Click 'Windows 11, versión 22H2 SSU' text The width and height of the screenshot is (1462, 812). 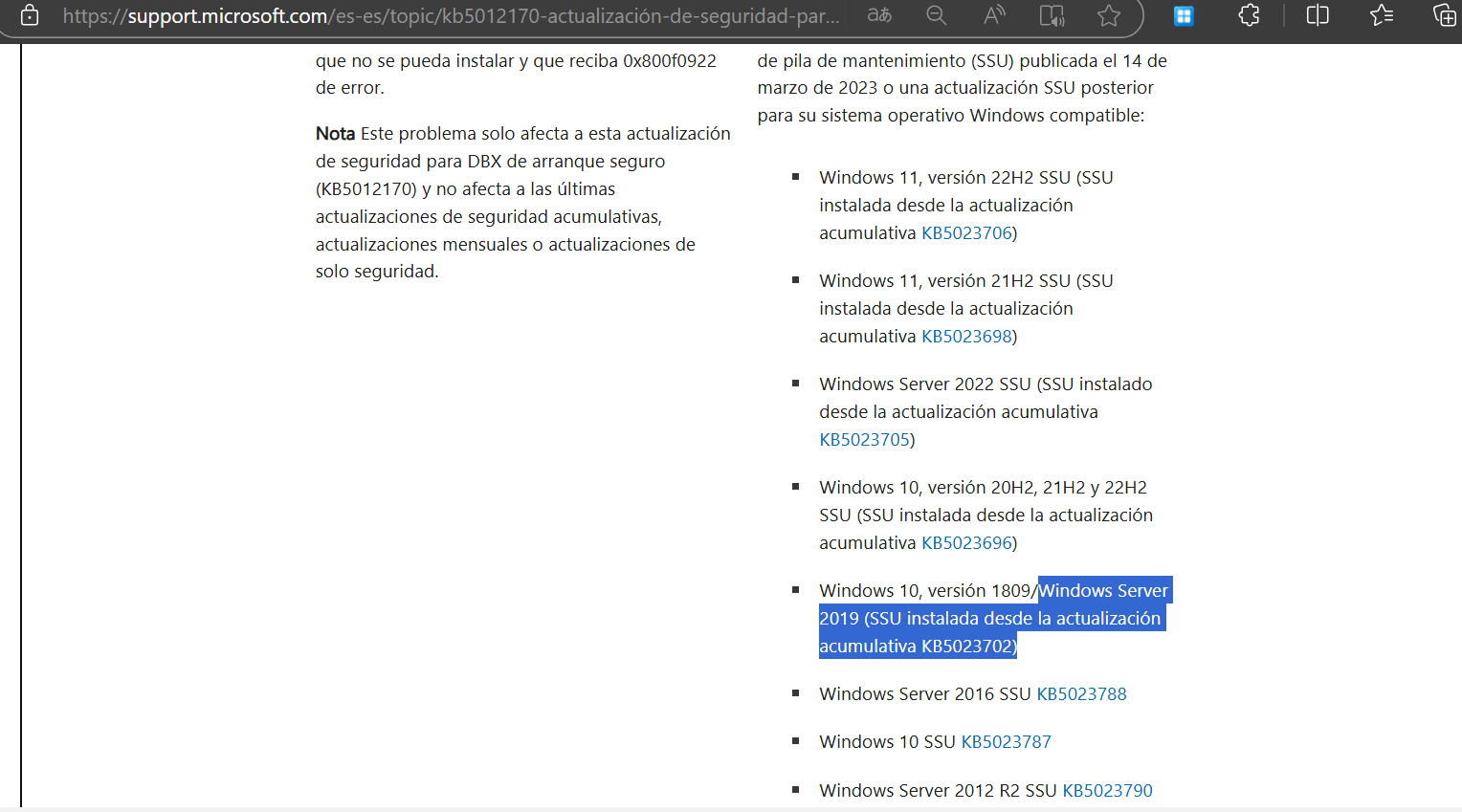tap(944, 177)
